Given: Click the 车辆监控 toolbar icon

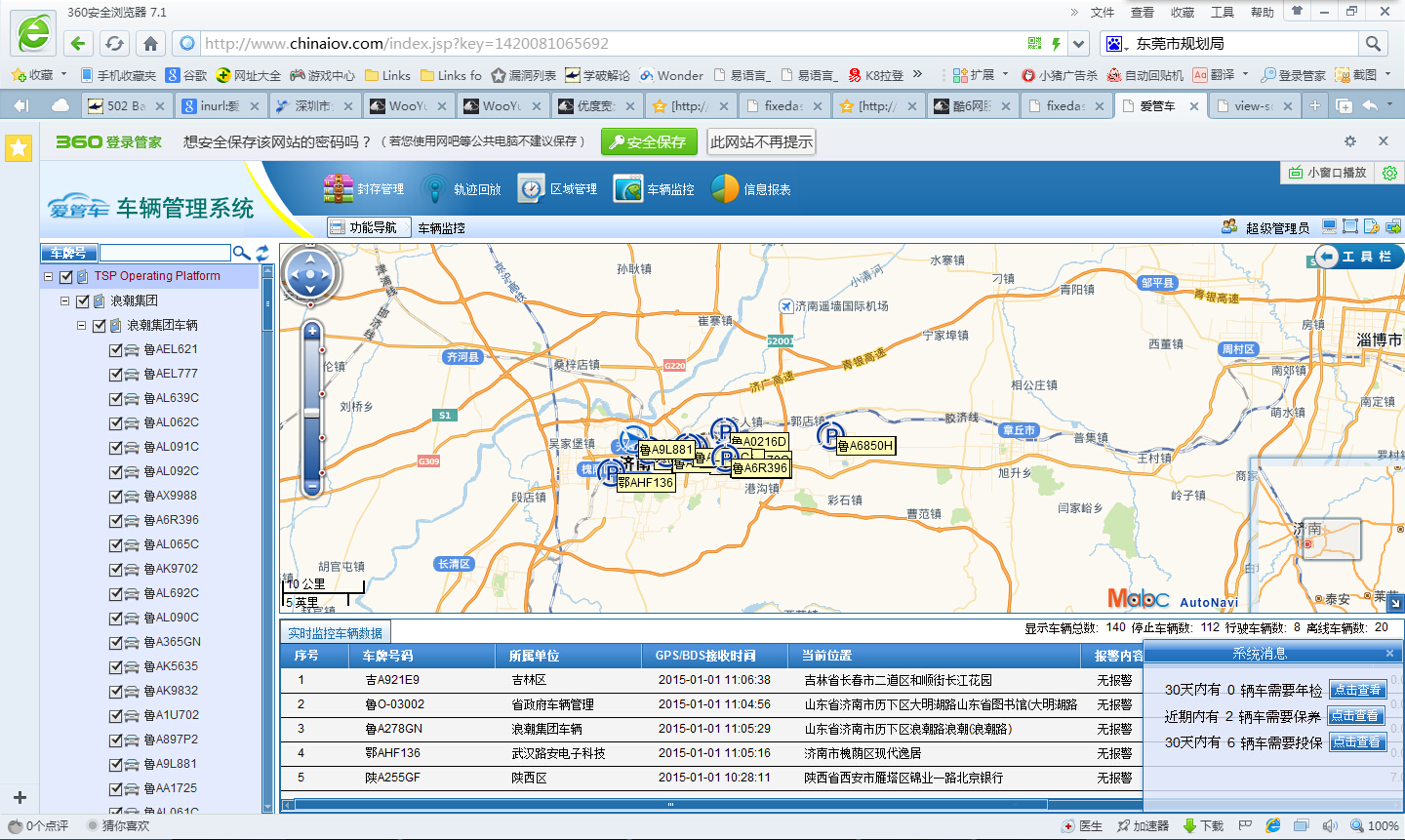Looking at the screenshot, I should pos(628,188).
